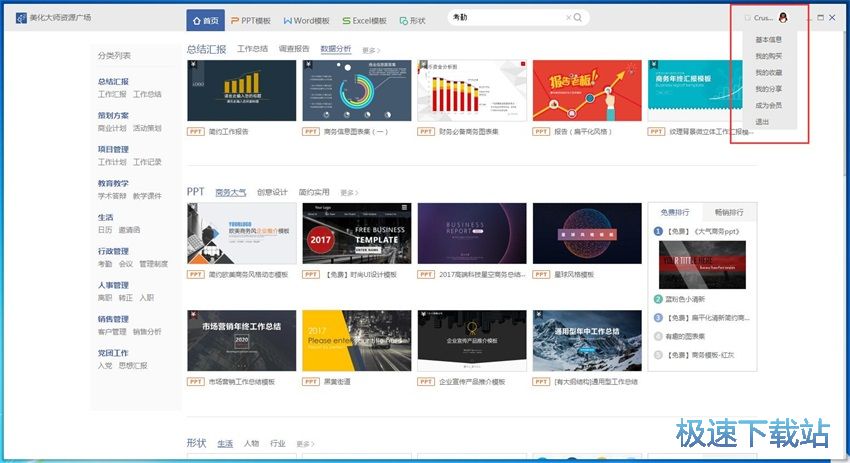850x463 pixels.
Task: Open the 工作记录 subcategory
Action: pos(147,162)
